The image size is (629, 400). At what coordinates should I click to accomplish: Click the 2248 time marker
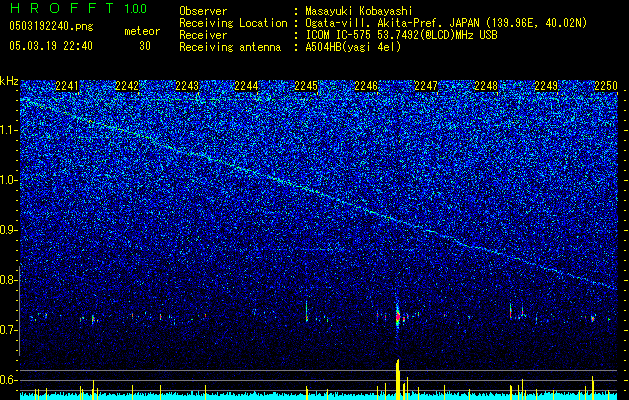(486, 86)
